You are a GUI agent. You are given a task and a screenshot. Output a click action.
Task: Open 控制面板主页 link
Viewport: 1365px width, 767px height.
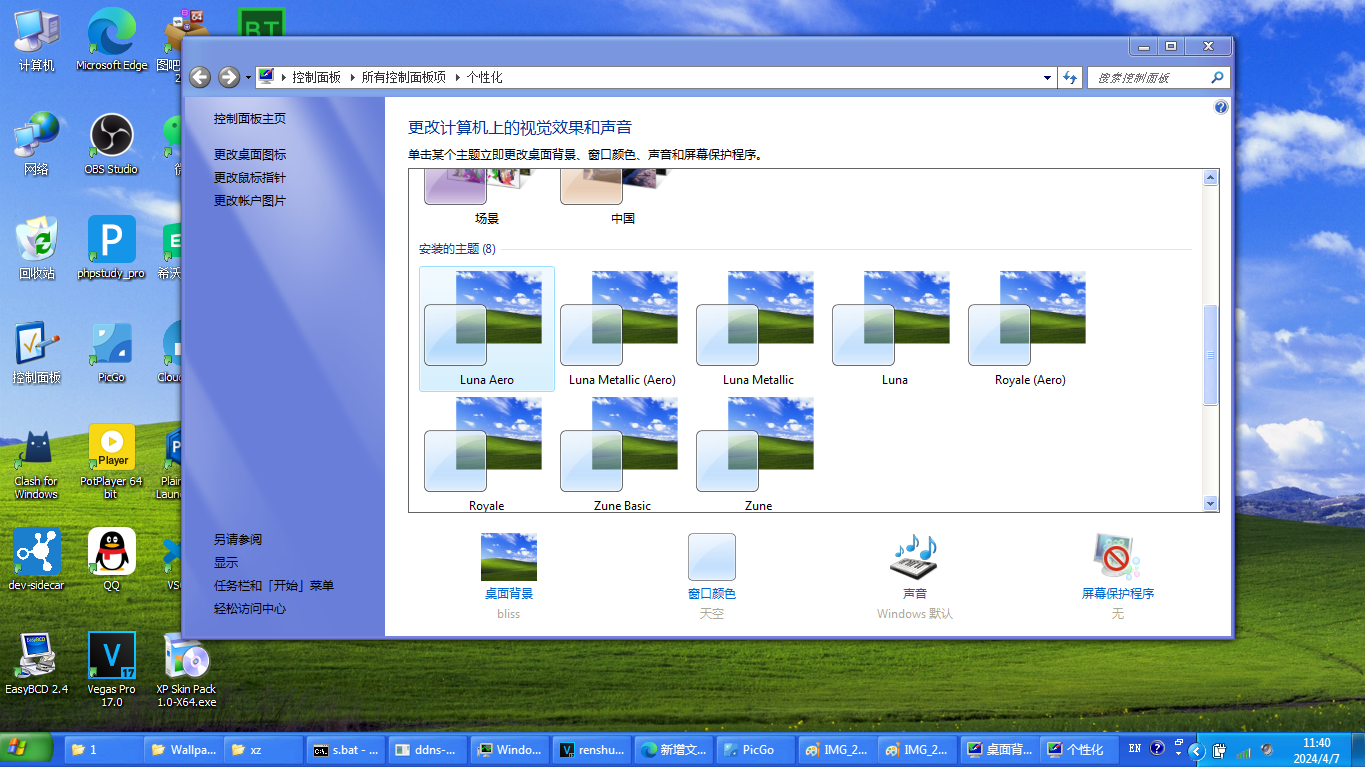[249, 118]
